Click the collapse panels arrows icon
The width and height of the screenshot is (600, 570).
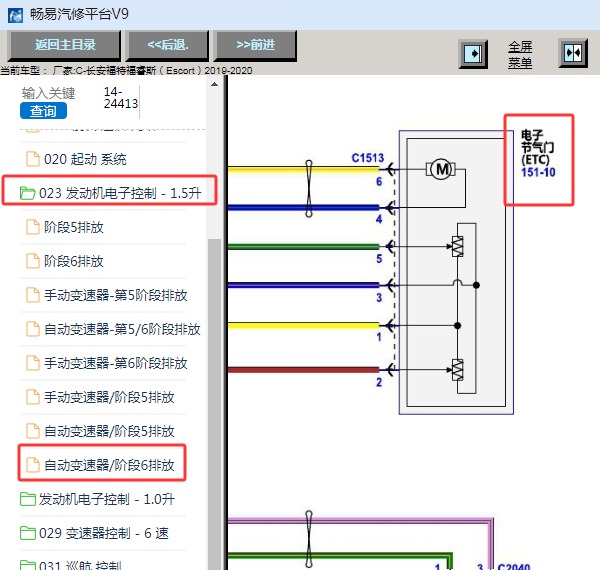573,53
